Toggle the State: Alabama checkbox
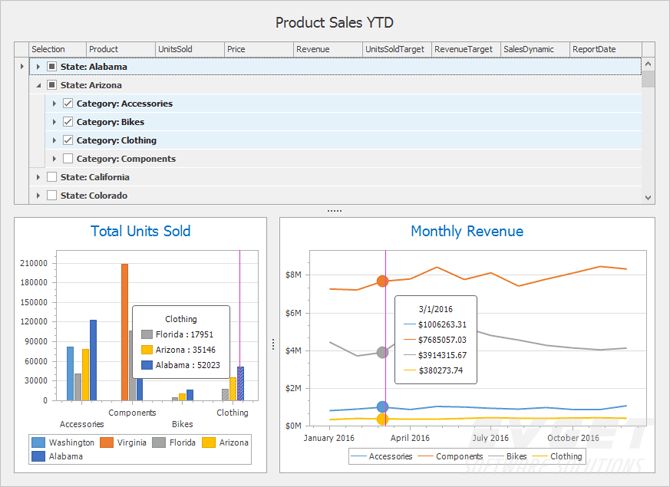Viewport: 670px width, 487px height. 52,67
